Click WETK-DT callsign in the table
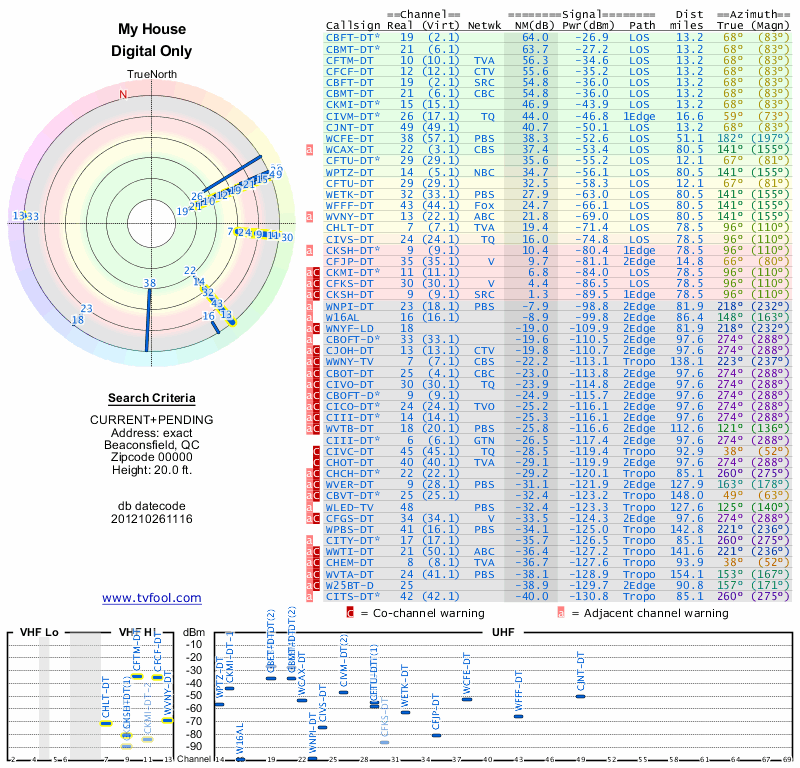800x768 pixels. 349,195
